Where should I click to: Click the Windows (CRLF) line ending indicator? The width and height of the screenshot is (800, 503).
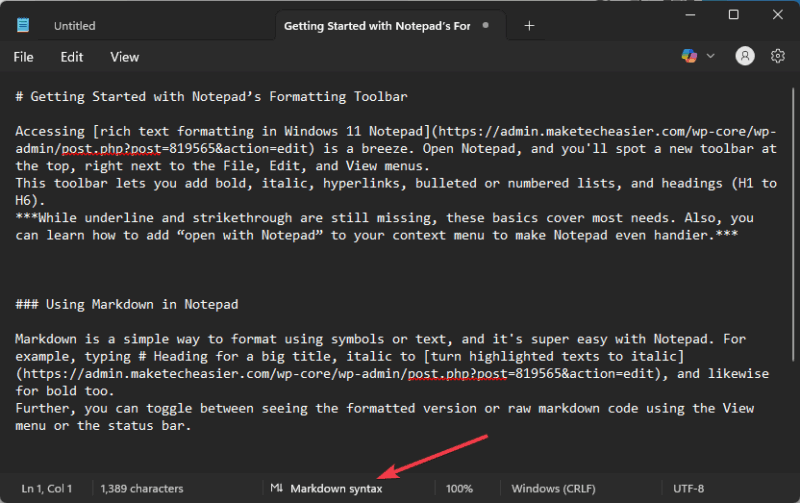tap(553, 488)
